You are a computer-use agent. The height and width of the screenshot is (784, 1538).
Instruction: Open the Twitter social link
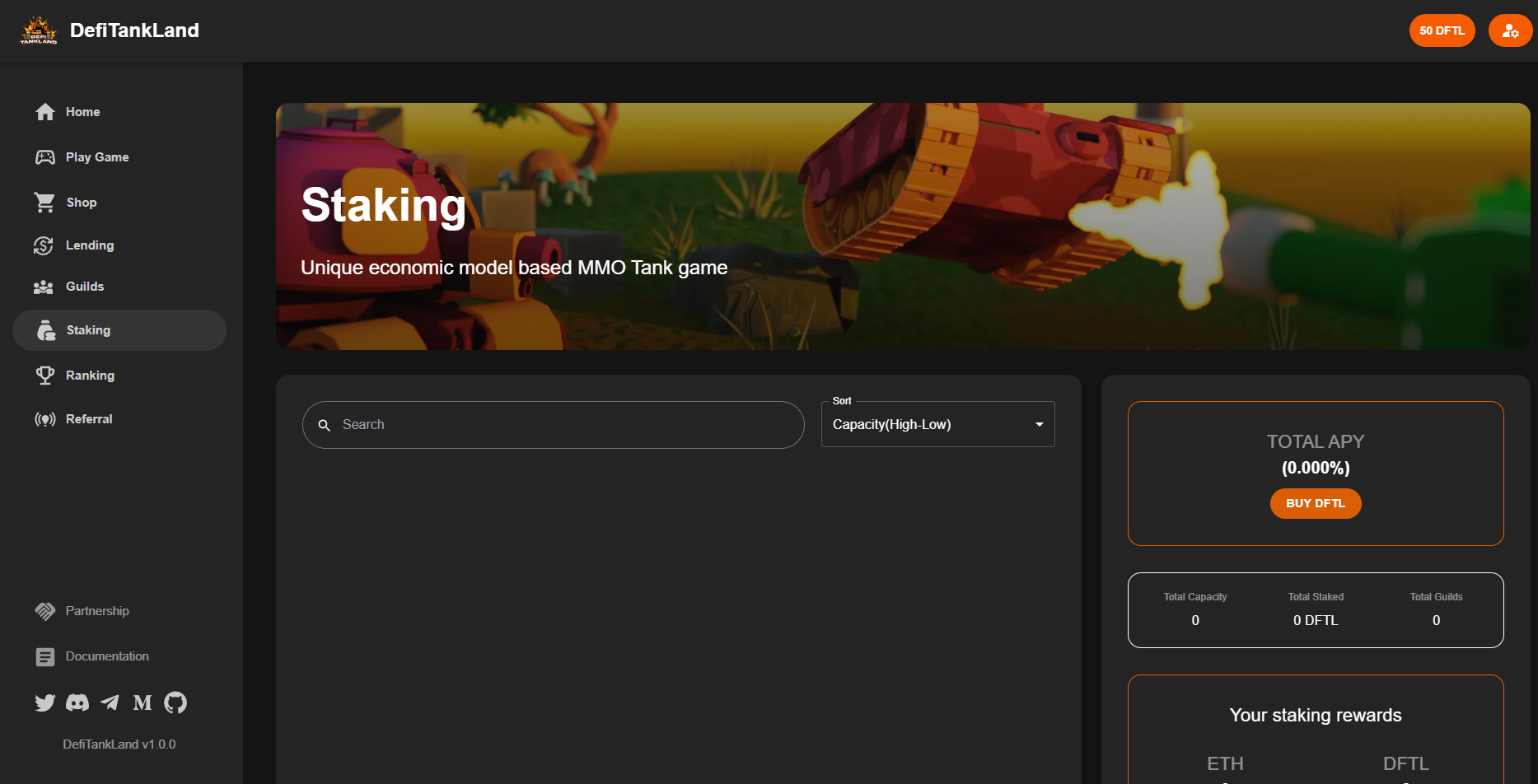(x=45, y=702)
